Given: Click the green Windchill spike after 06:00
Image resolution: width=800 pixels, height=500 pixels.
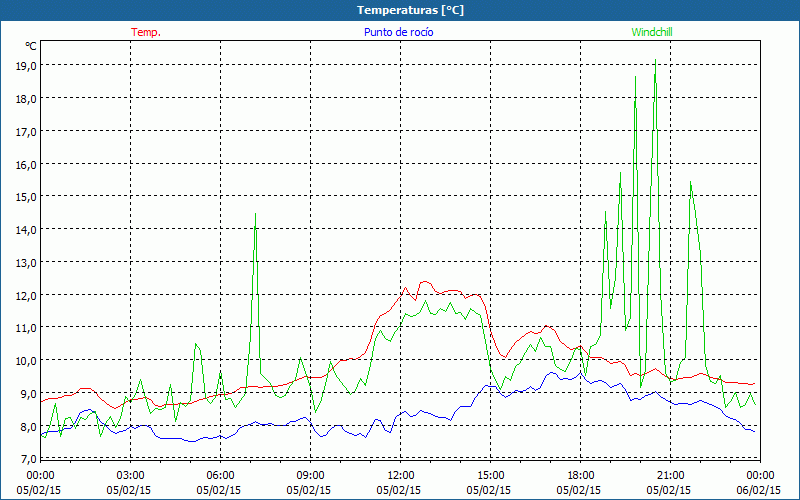Looking at the screenshot, I should [x=255, y=214].
